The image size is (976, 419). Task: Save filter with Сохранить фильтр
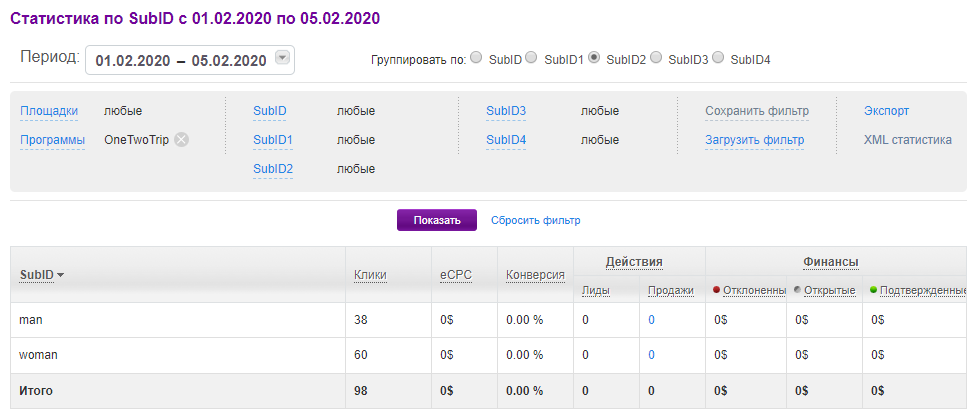[756, 111]
